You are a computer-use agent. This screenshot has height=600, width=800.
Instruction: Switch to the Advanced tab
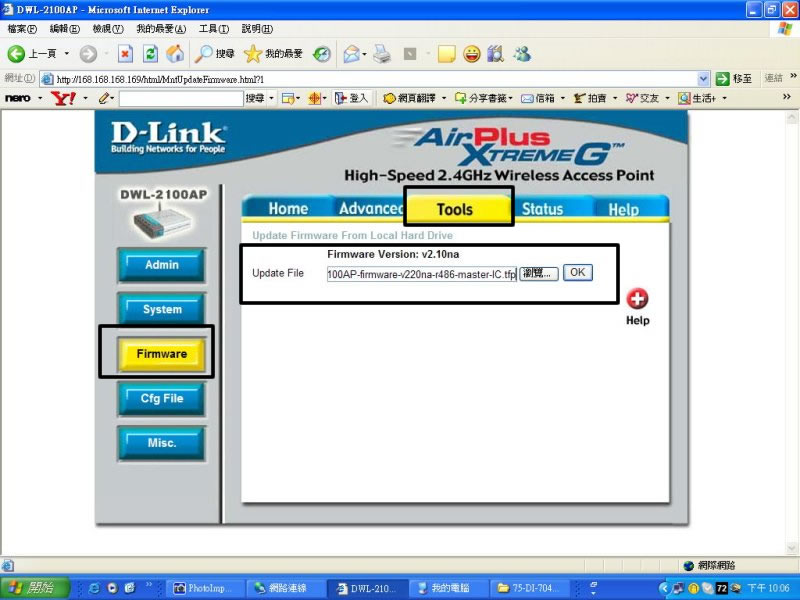pyautogui.click(x=371, y=209)
